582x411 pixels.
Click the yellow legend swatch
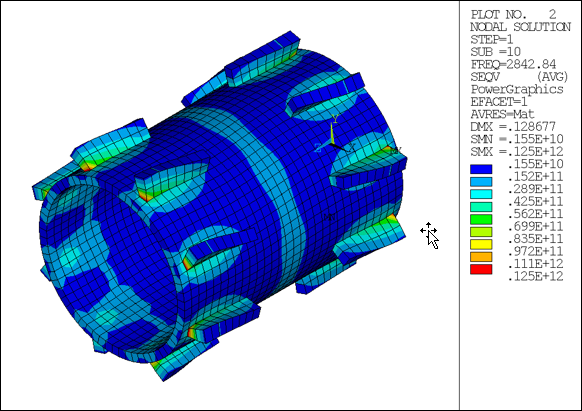(481, 244)
